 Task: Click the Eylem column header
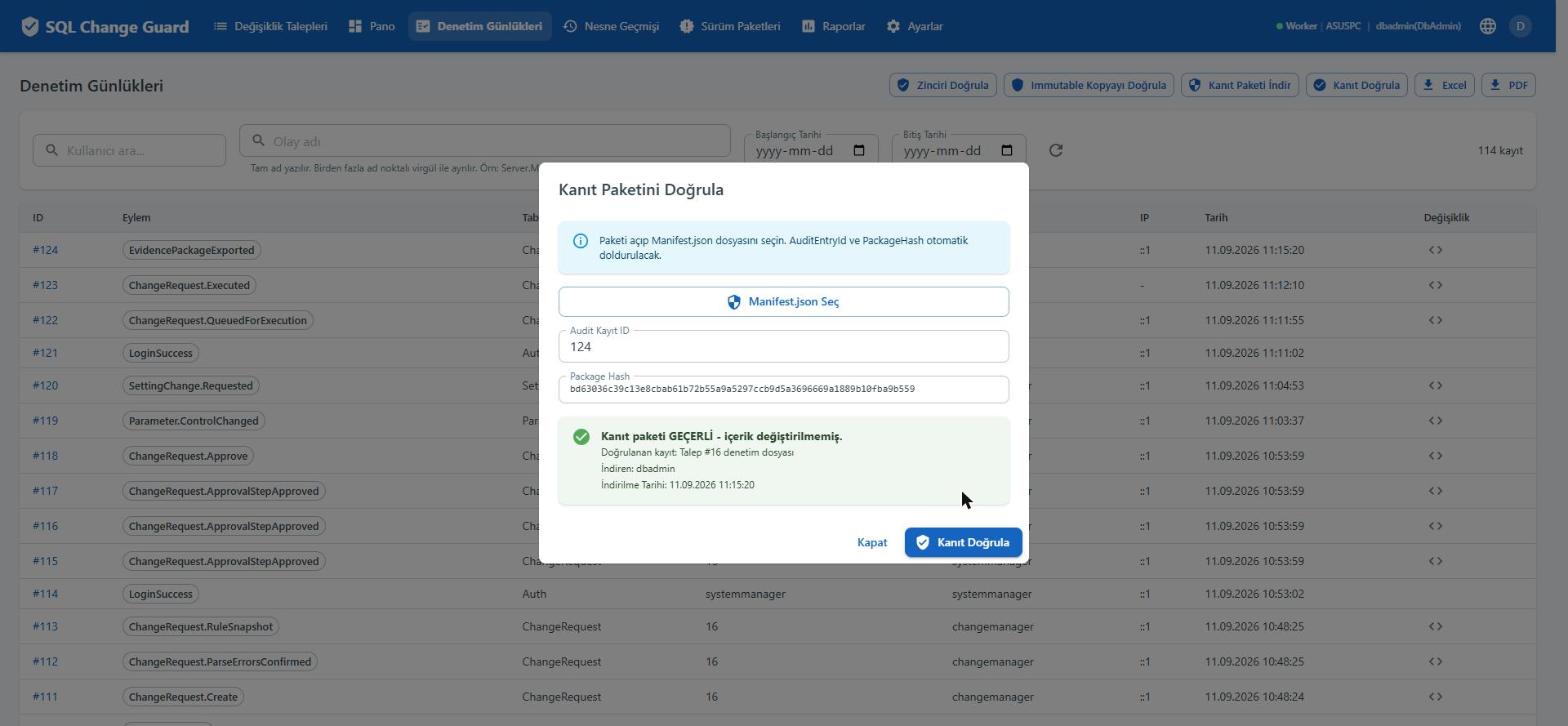[x=136, y=217]
